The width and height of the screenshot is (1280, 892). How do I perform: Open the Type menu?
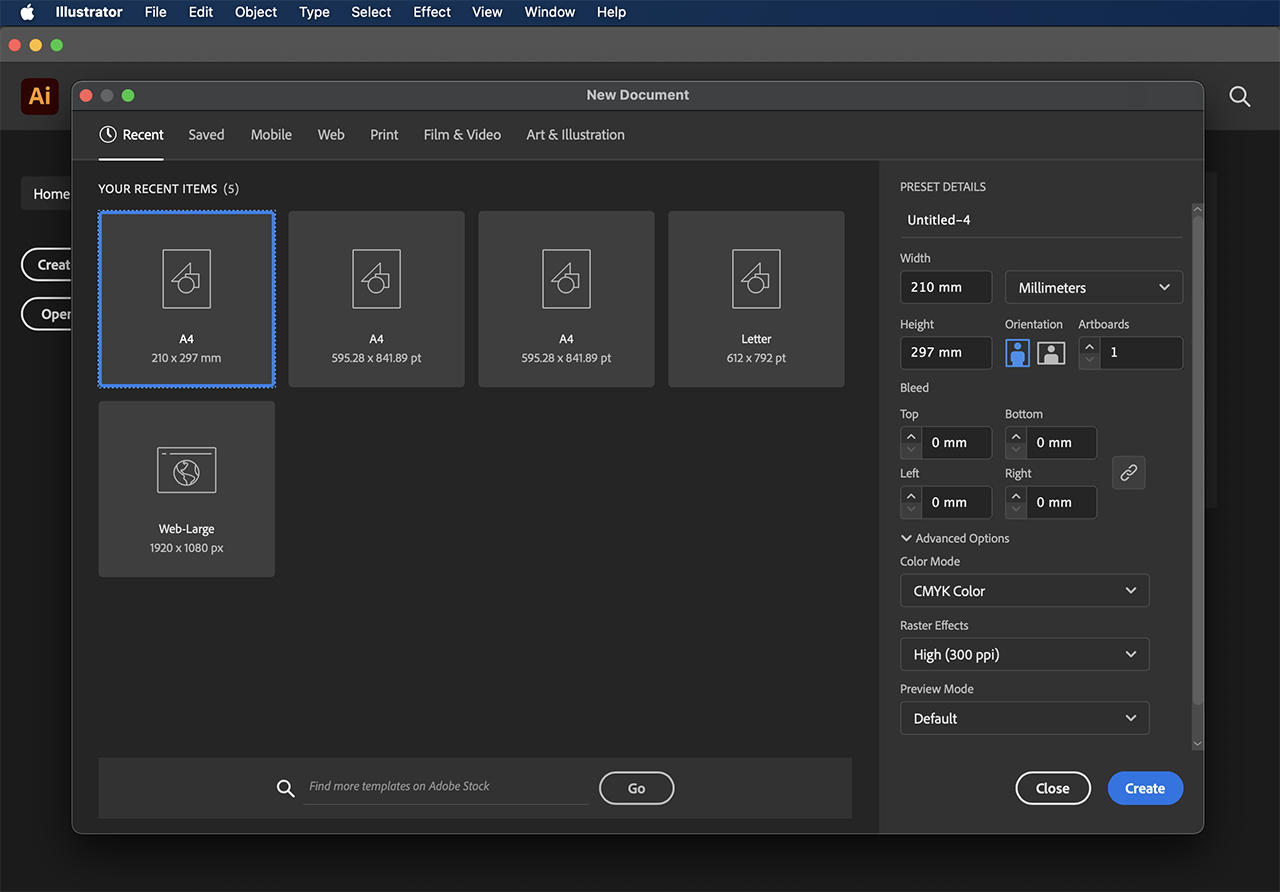click(314, 12)
